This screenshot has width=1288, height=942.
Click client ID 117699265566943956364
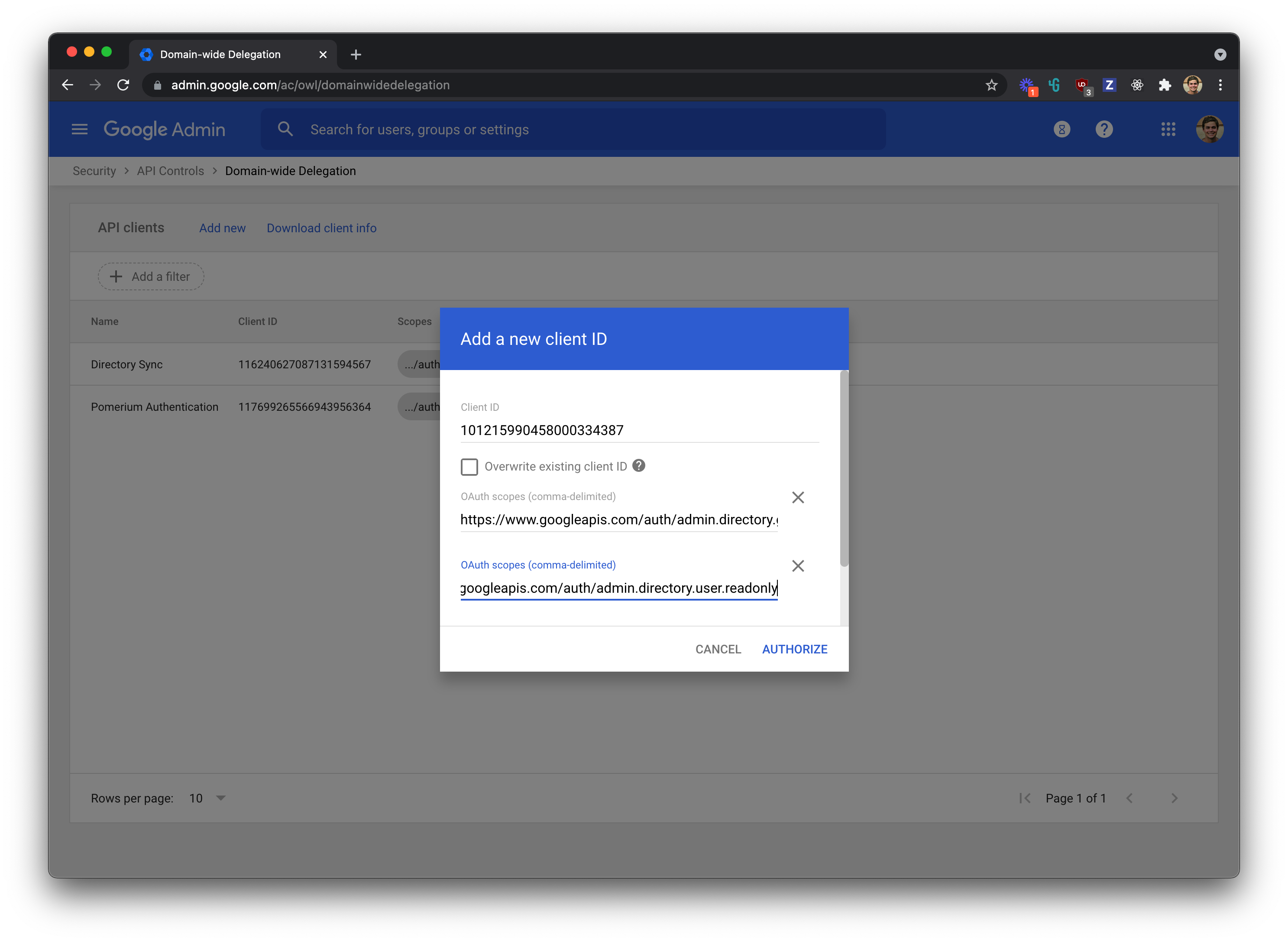(304, 407)
